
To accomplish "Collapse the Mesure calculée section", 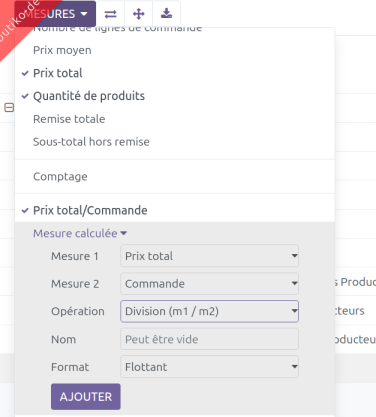I will (x=80, y=233).
